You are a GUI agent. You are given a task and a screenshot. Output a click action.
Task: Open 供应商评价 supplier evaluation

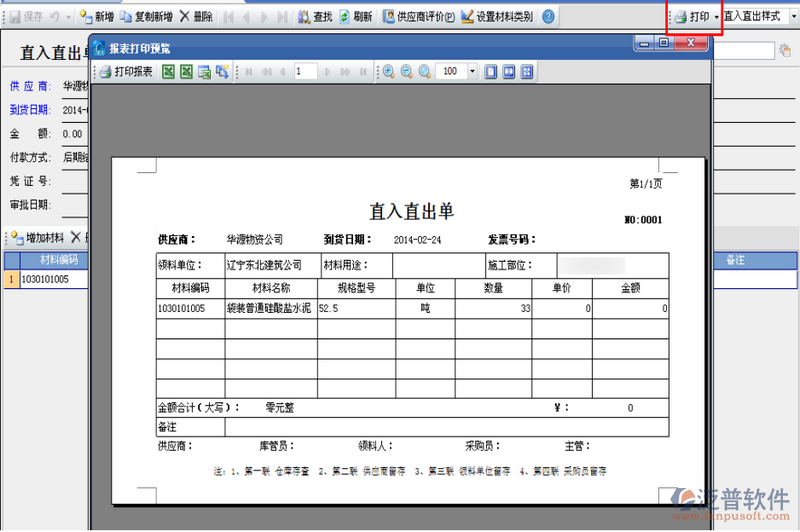(418, 17)
